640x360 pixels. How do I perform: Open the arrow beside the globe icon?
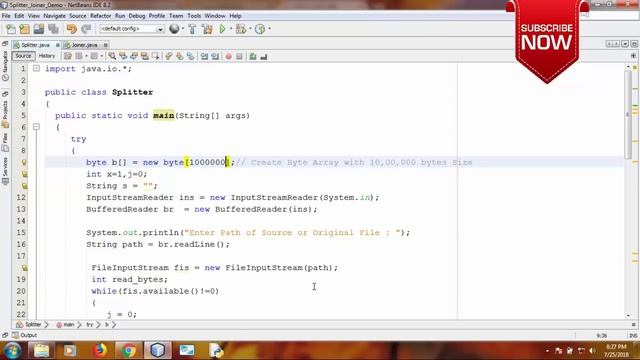182,29
